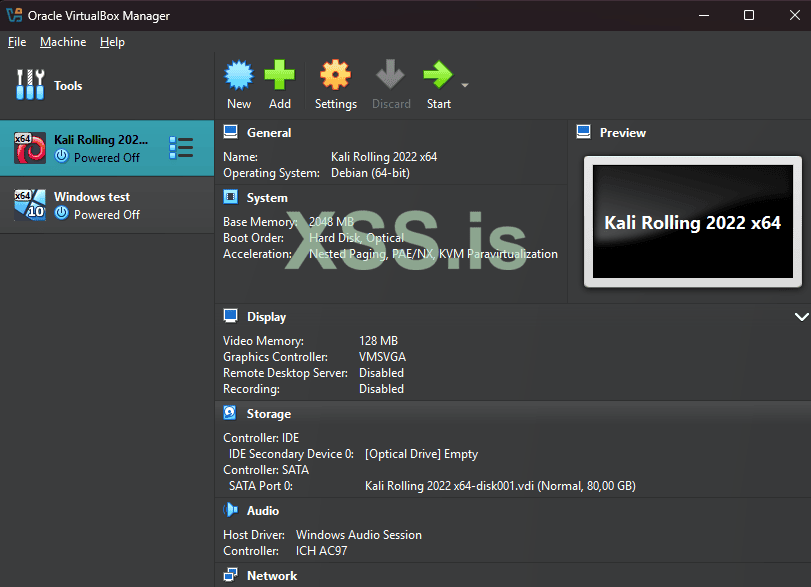Image resolution: width=811 pixels, height=587 pixels.
Task: Start the VM with green arrow
Action: point(438,74)
